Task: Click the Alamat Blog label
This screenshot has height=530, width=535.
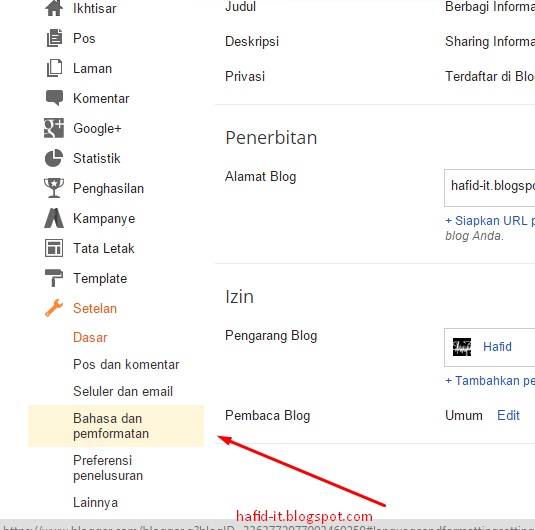Action: click(260, 177)
